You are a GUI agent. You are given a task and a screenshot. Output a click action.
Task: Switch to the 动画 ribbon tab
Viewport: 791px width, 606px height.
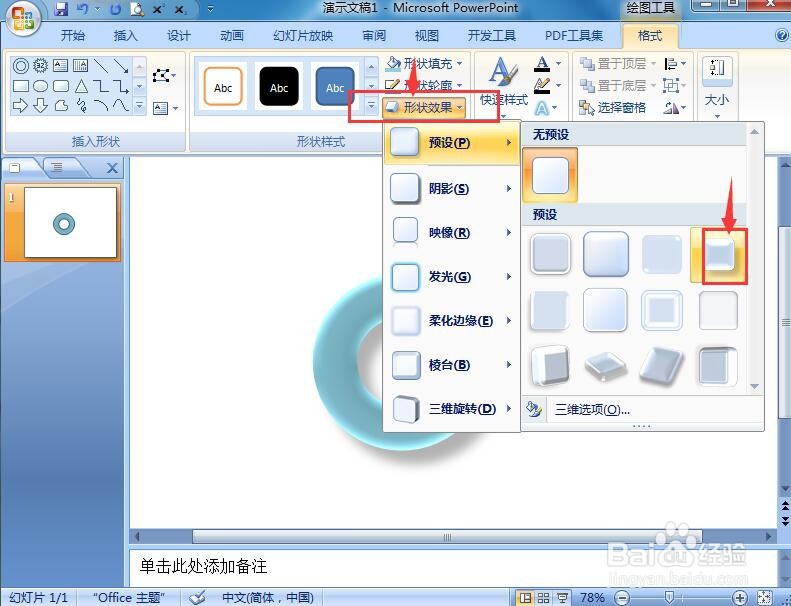232,36
